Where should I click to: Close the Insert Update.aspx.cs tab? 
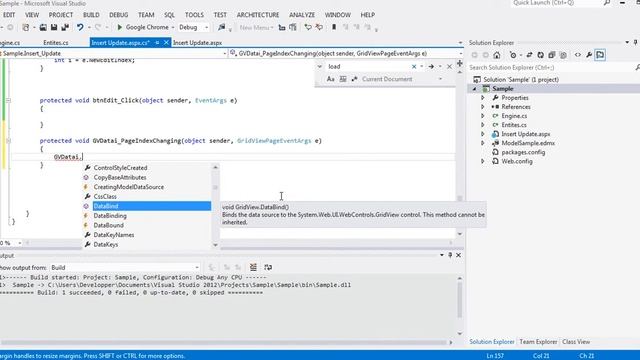click(x=166, y=42)
